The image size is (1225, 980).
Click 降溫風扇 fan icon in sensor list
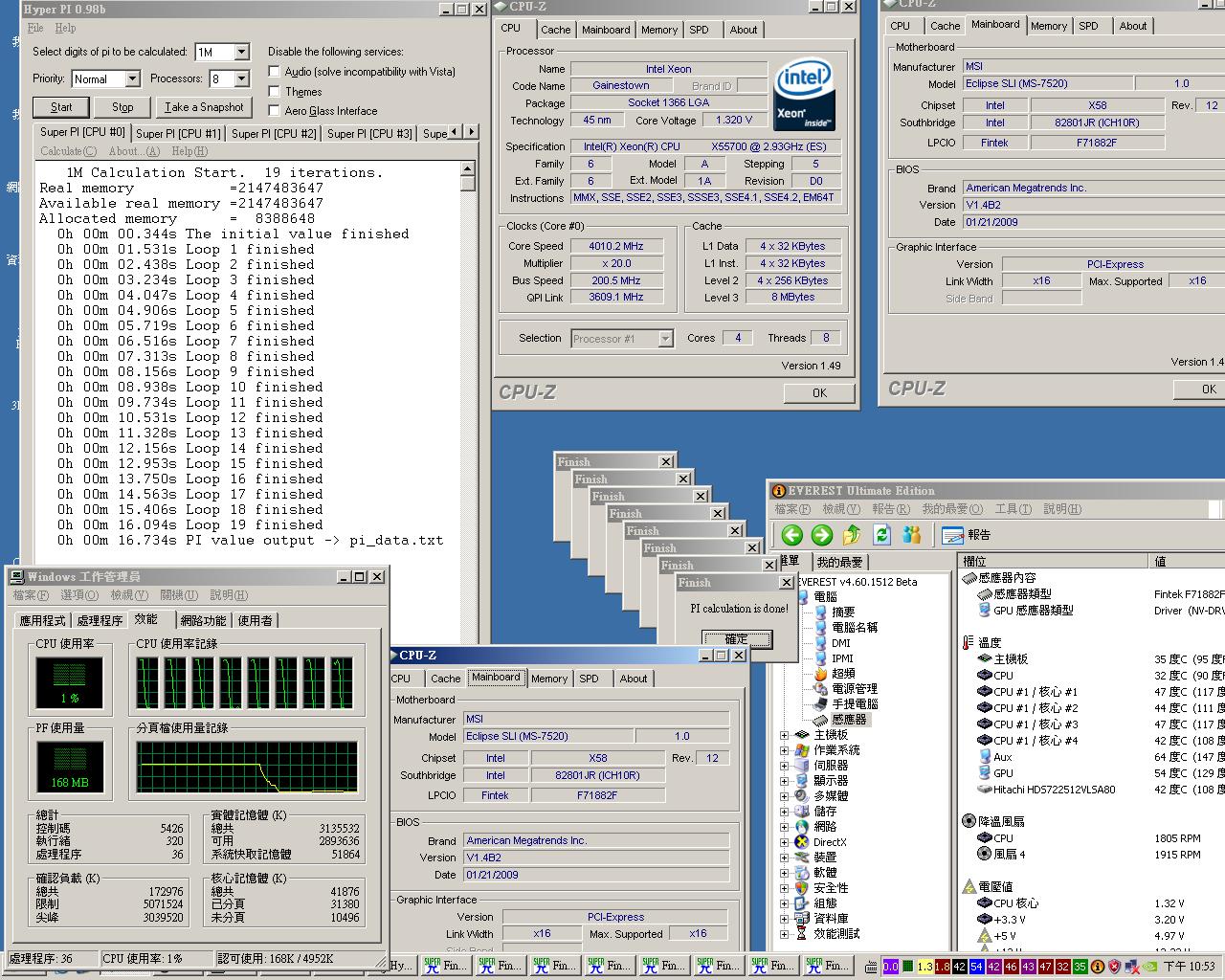969,821
